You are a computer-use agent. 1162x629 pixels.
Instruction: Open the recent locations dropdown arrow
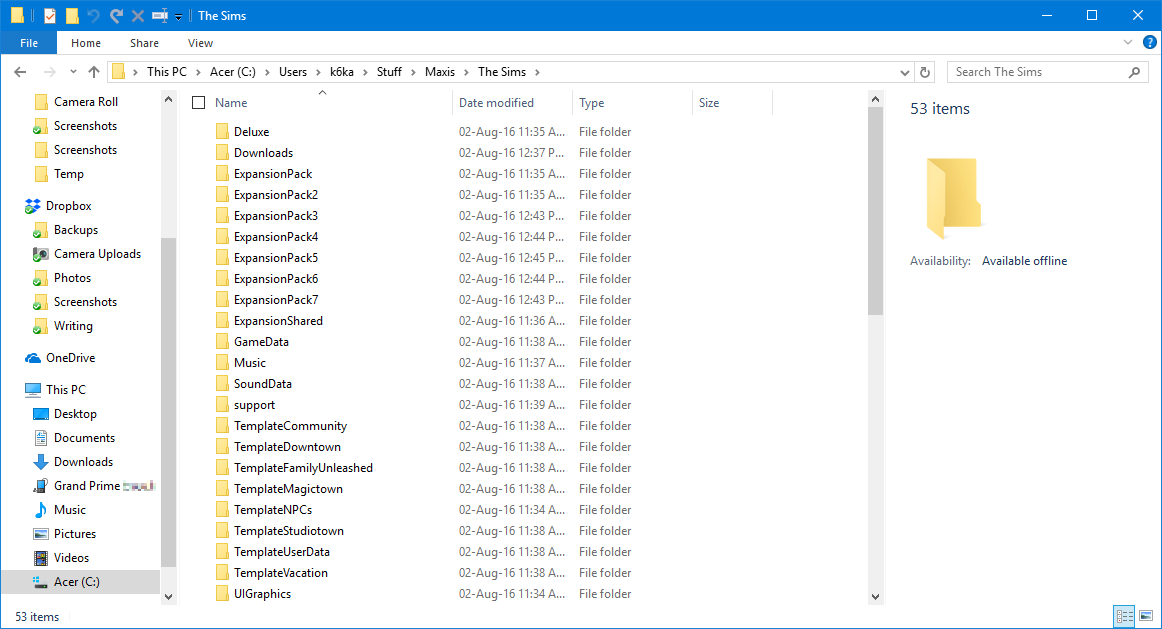pos(73,72)
